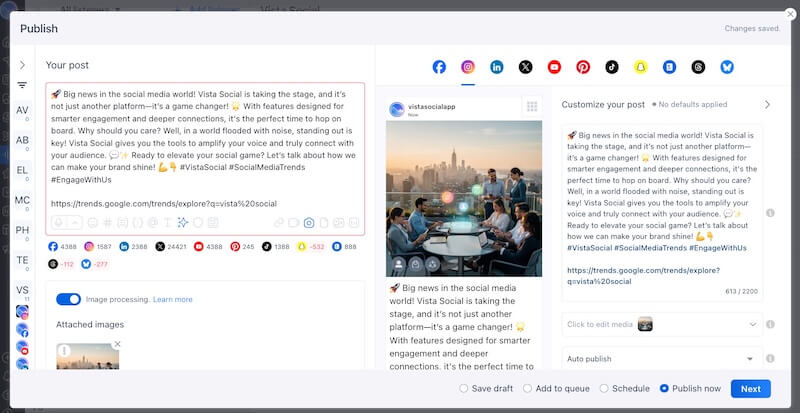Viewport: 800px width, 413px height.
Task: Open the trends.google.com link in customized caption
Action: tap(643, 276)
